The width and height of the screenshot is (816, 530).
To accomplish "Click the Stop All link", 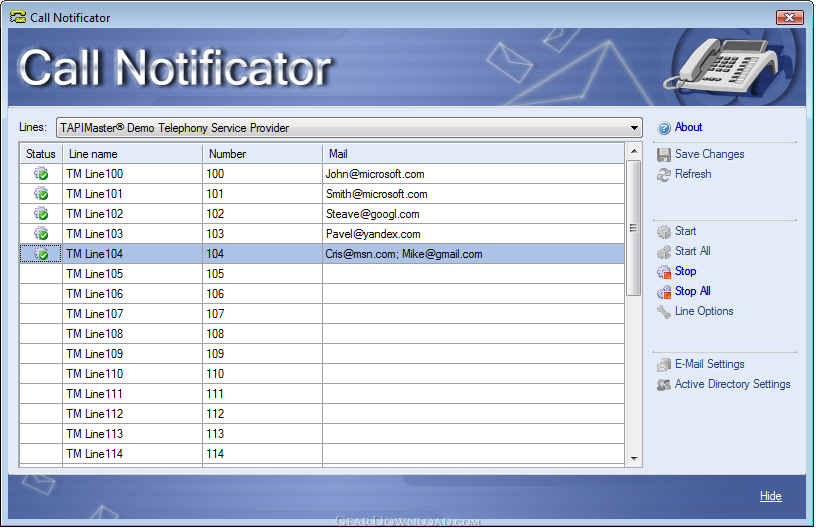I will tap(693, 291).
